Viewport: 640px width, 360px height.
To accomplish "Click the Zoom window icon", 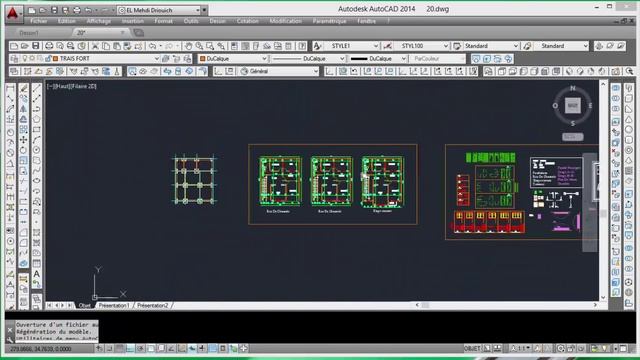I will click(210, 46).
